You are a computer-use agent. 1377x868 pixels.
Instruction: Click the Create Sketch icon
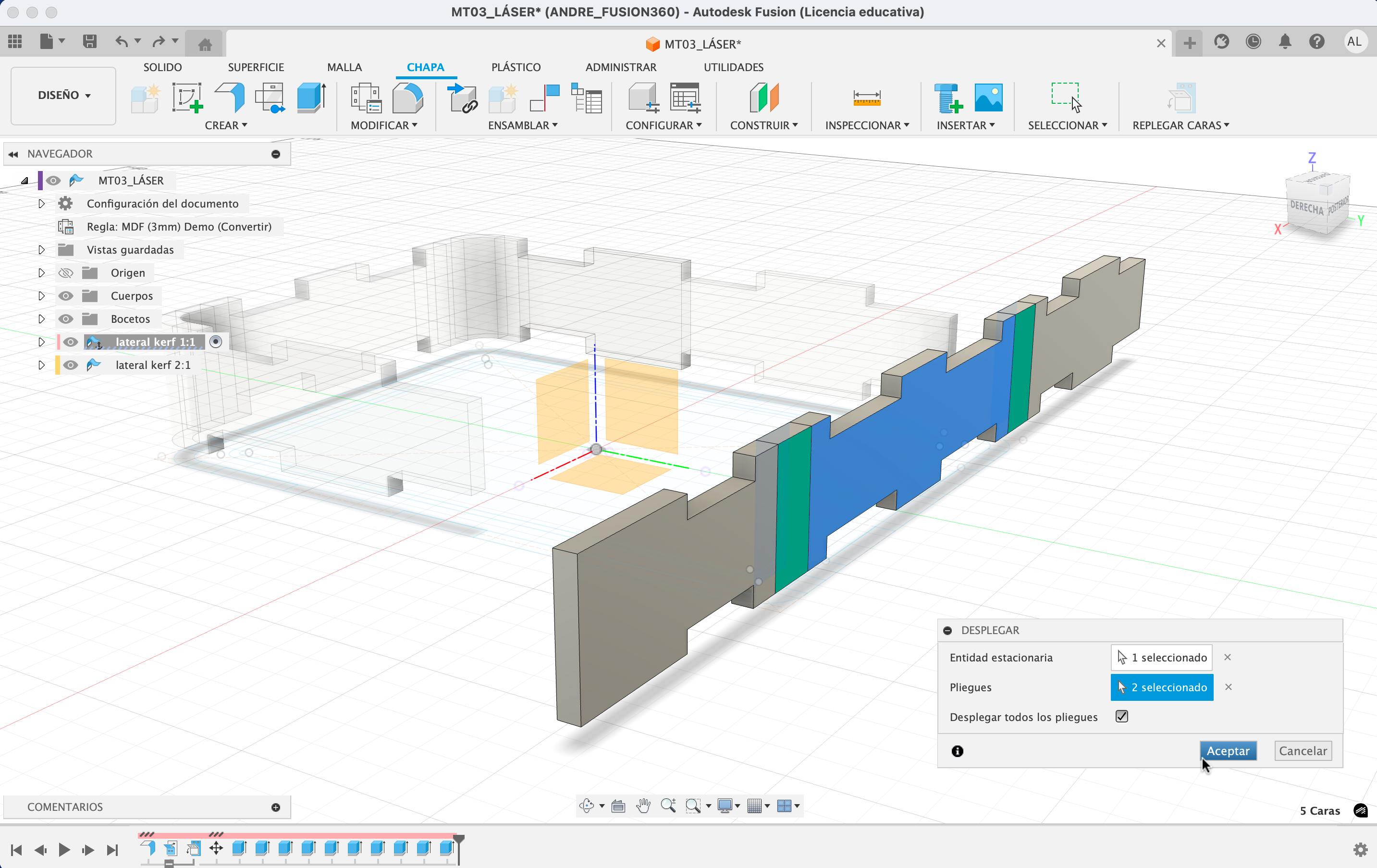pyautogui.click(x=187, y=97)
